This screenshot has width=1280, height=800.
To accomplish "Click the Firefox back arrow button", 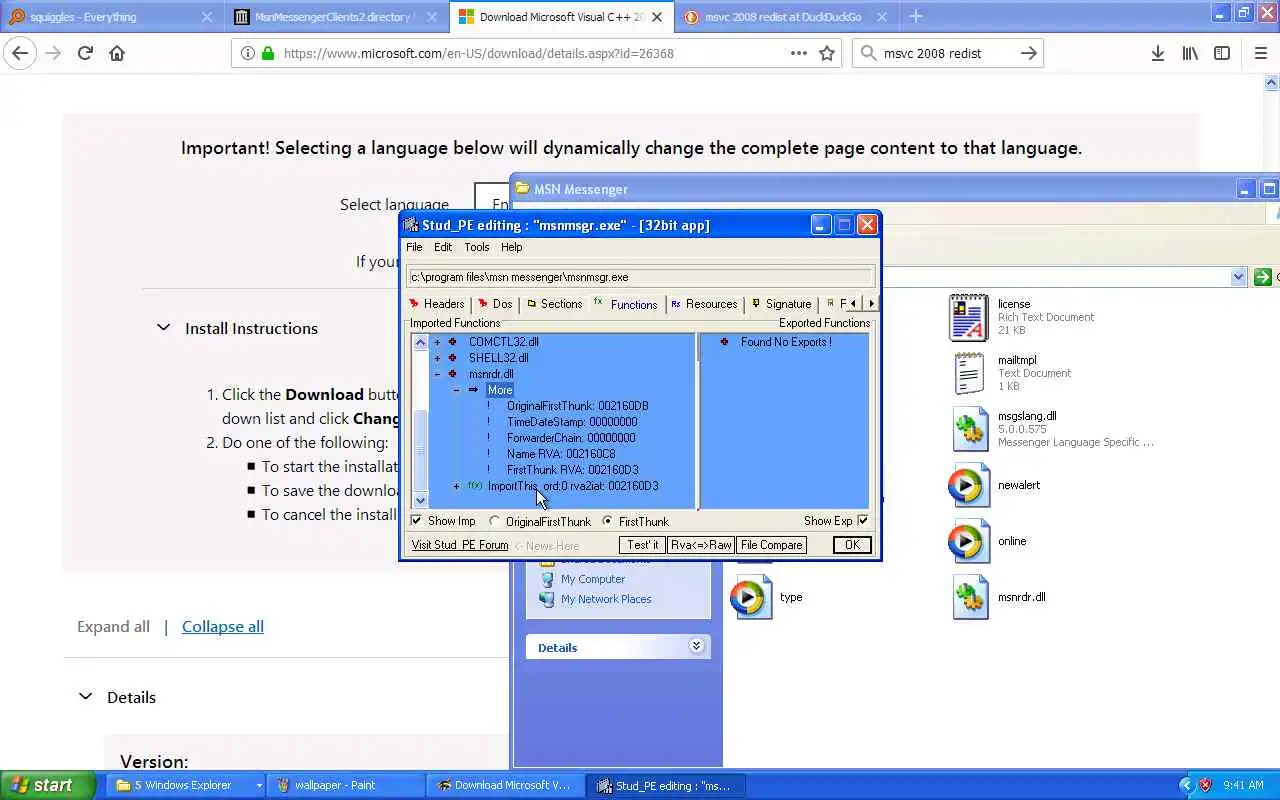I will [20, 53].
